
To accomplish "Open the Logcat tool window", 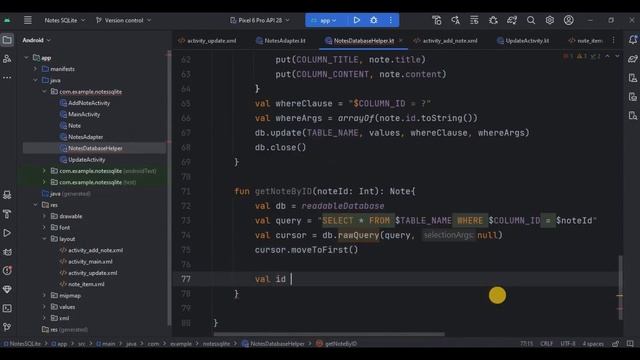I will click(7, 252).
